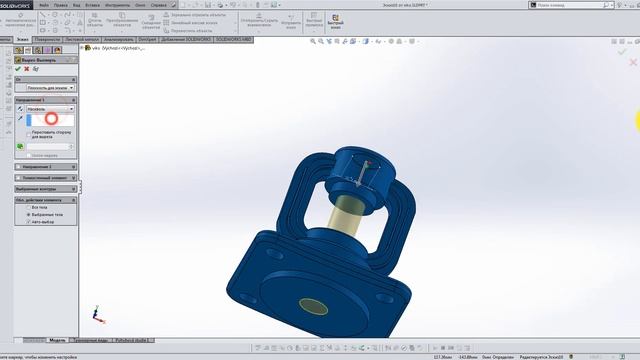Image resolution: width=640 pixels, height=360 pixels.
Task: Click the Print icon in the top toolbar
Action: 220,5
